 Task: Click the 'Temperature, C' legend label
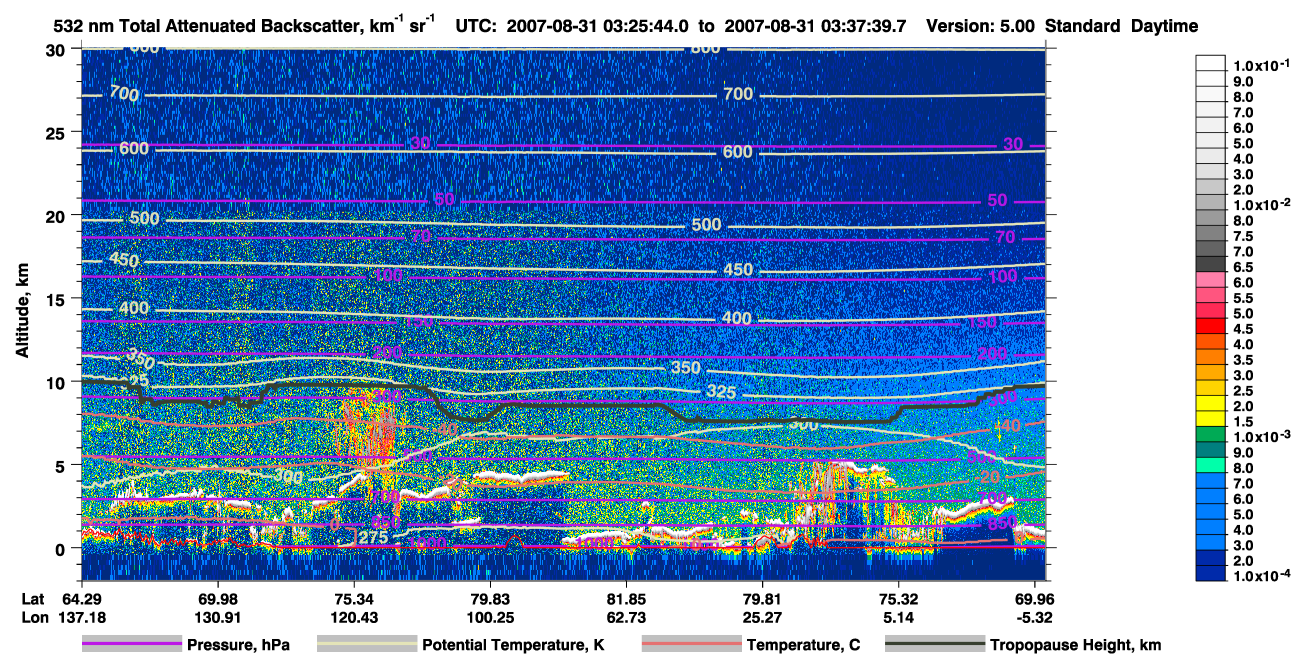803,646
